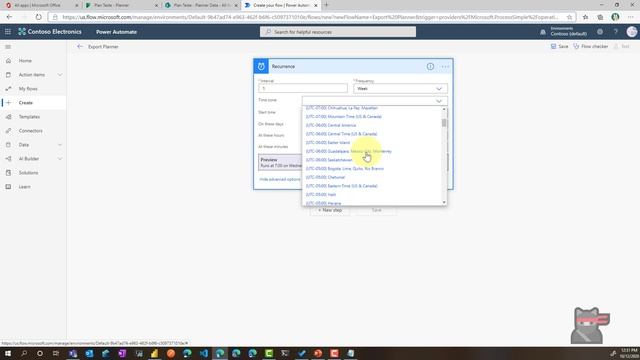Image resolution: width=640 pixels, height=360 pixels.
Task: Open the Windows Start menu
Action: coord(8,353)
